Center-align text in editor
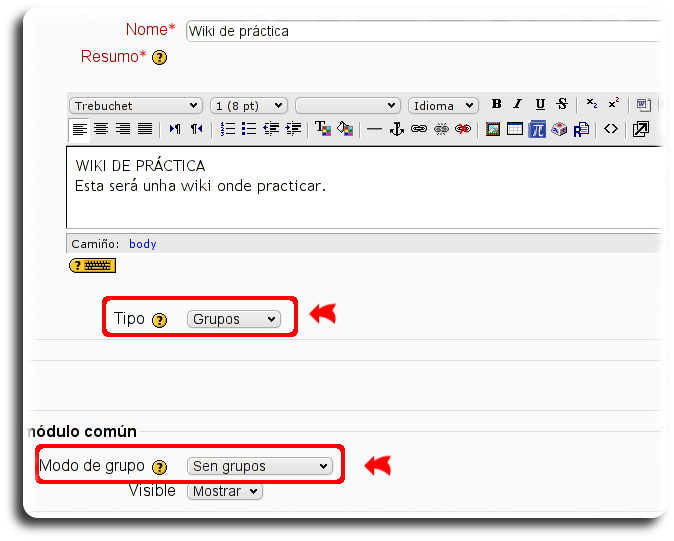Screen dimensions: 674x541 [x=101, y=129]
